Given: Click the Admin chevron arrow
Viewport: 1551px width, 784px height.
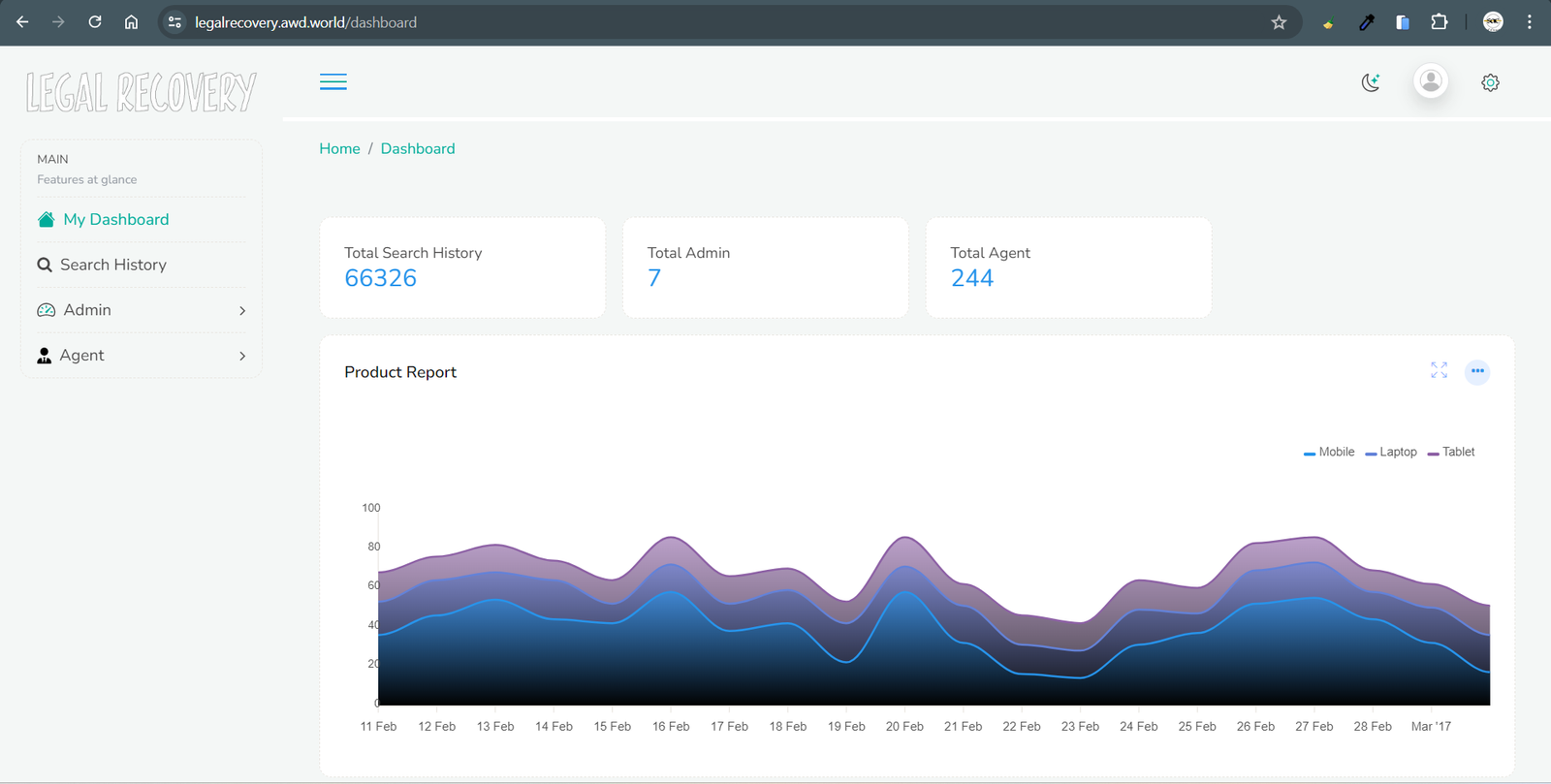Looking at the screenshot, I should tap(242, 311).
